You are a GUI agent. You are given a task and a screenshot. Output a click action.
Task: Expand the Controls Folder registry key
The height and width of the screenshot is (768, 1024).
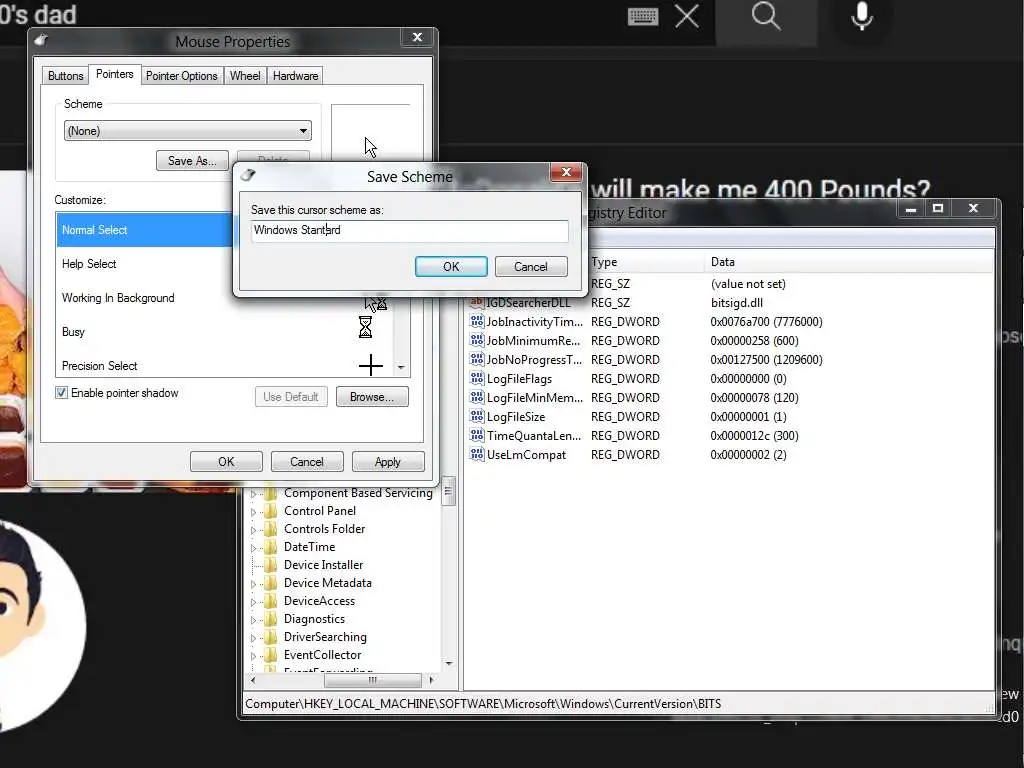(x=254, y=530)
